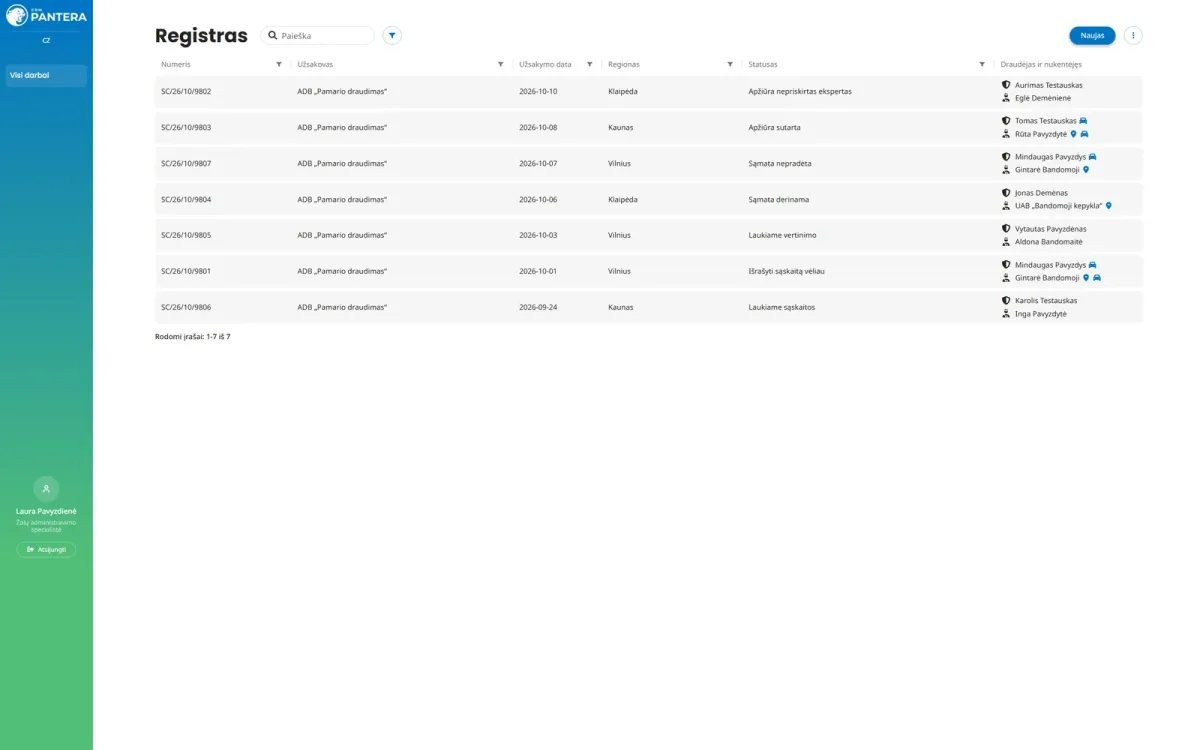Select the SC/26/10/9804 number cell

(x=186, y=200)
